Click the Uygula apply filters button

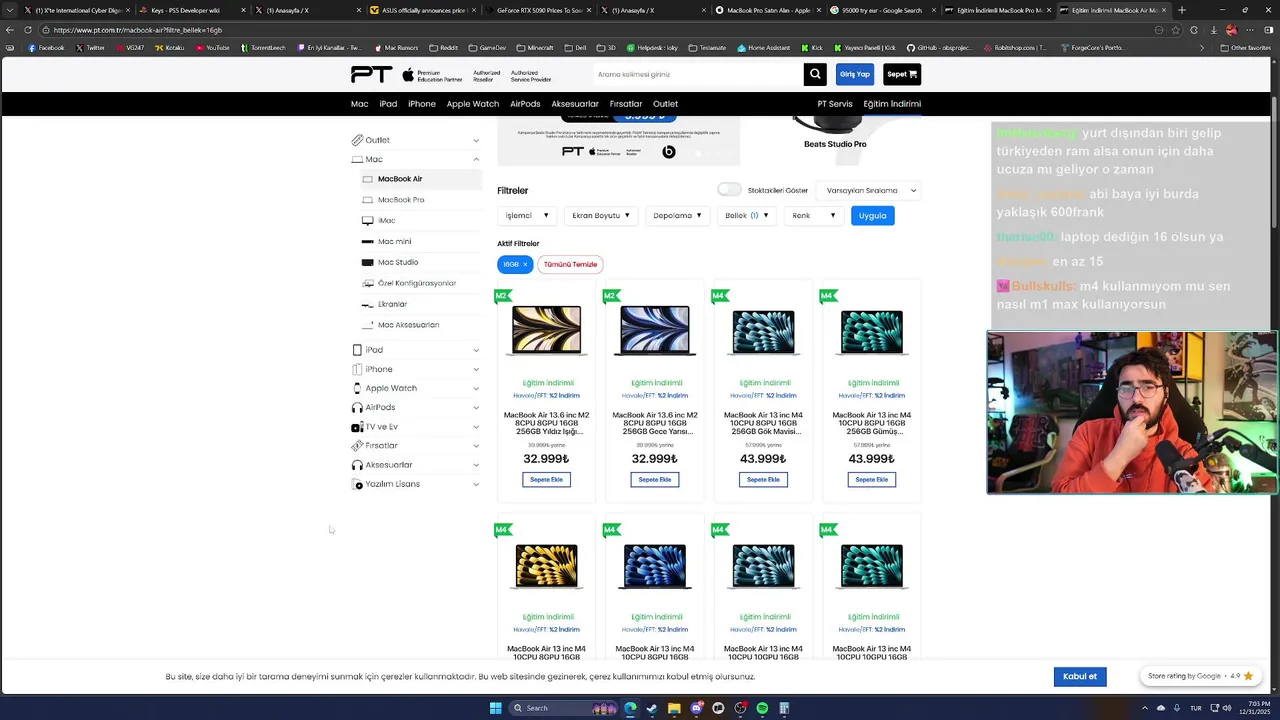pyautogui.click(x=872, y=215)
